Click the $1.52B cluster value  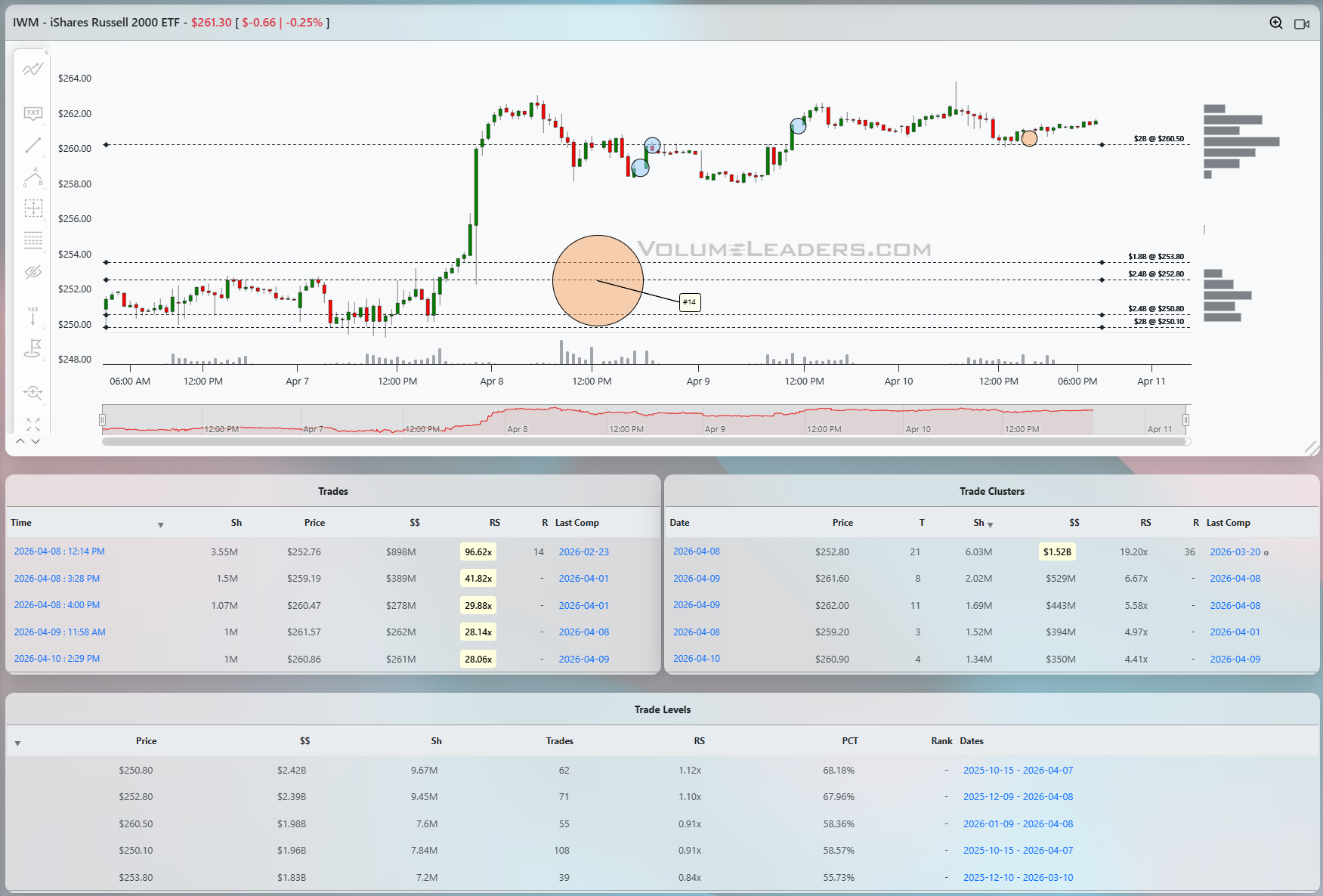tap(1057, 552)
